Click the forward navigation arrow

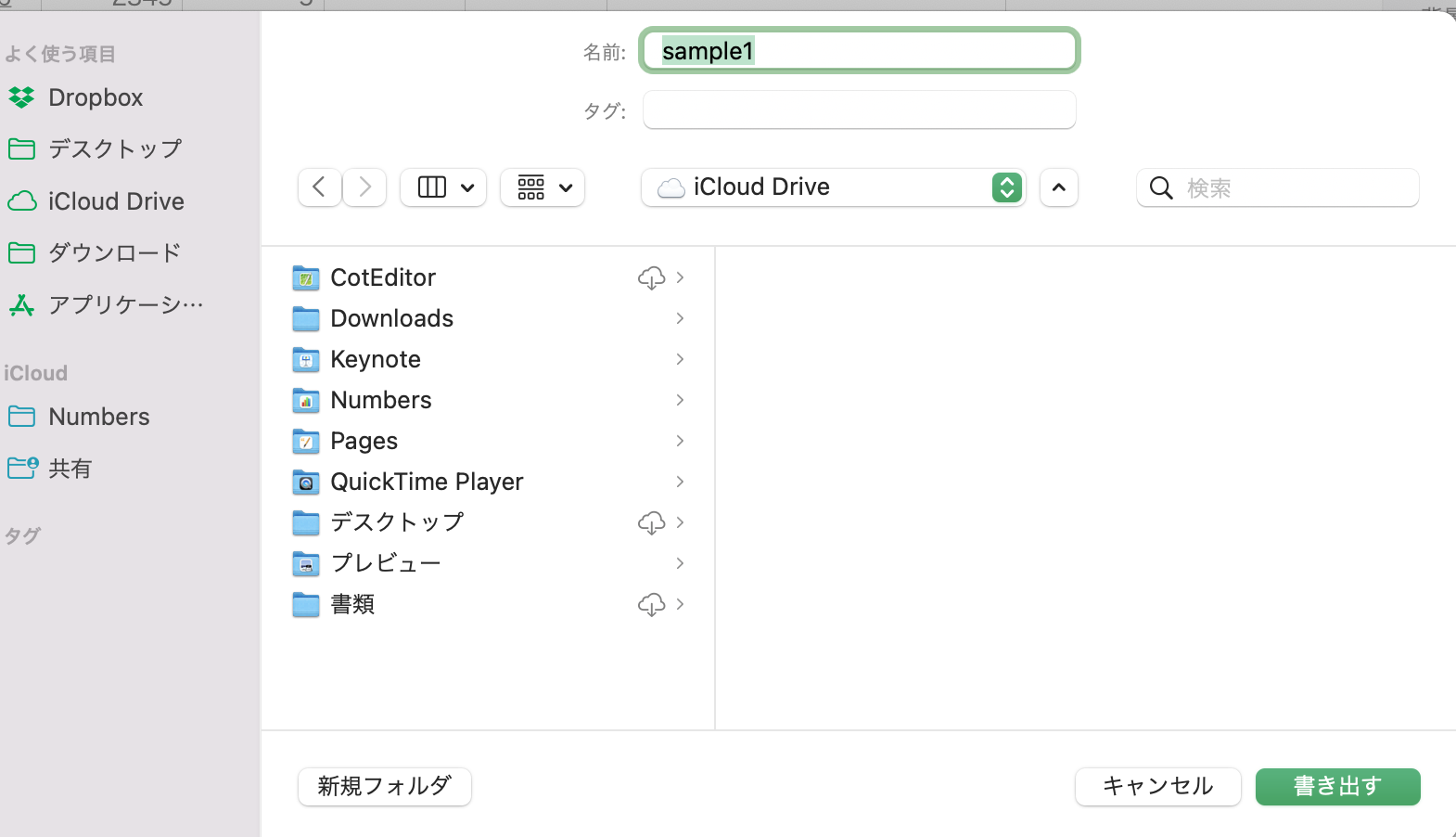point(364,187)
